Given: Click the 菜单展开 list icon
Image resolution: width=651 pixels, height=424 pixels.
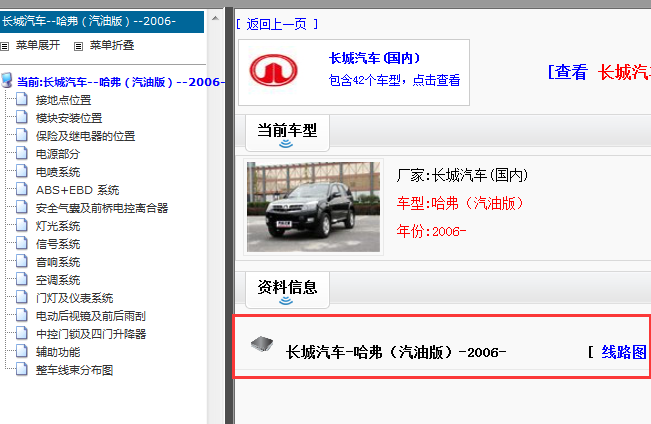Looking at the screenshot, I should (x=5, y=46).
